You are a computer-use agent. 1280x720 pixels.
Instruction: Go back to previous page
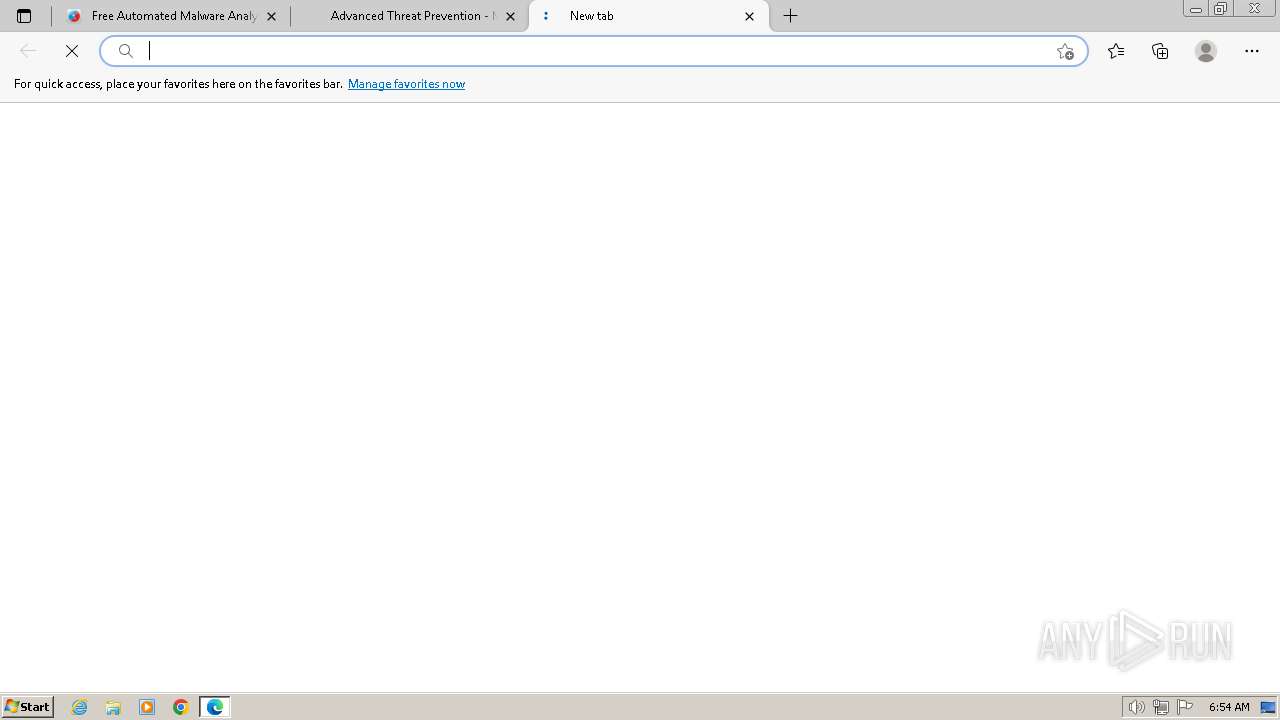click(28, 51)
